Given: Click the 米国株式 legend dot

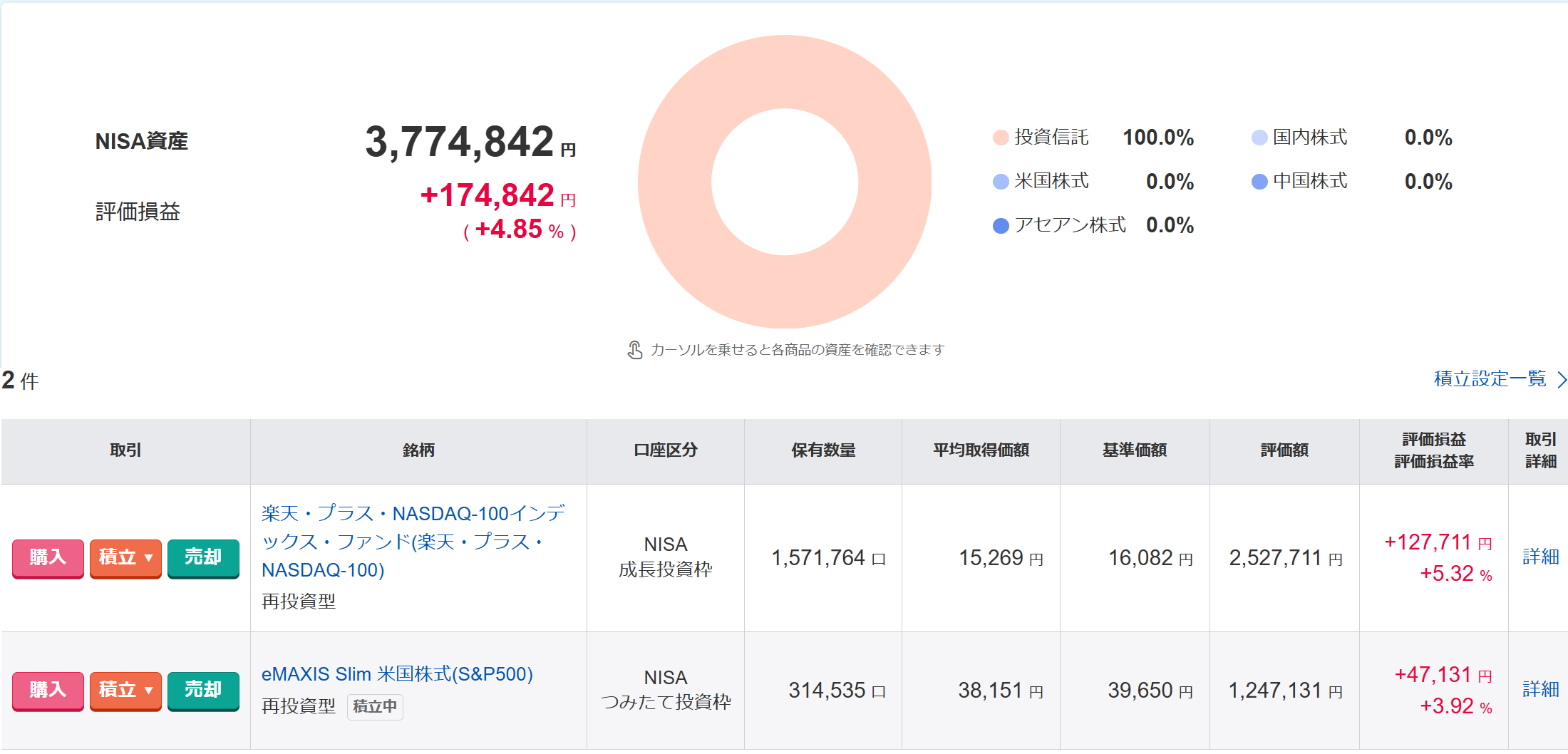Looking at the screenshot, I should pyautogui.click(x=1001, y=182).
